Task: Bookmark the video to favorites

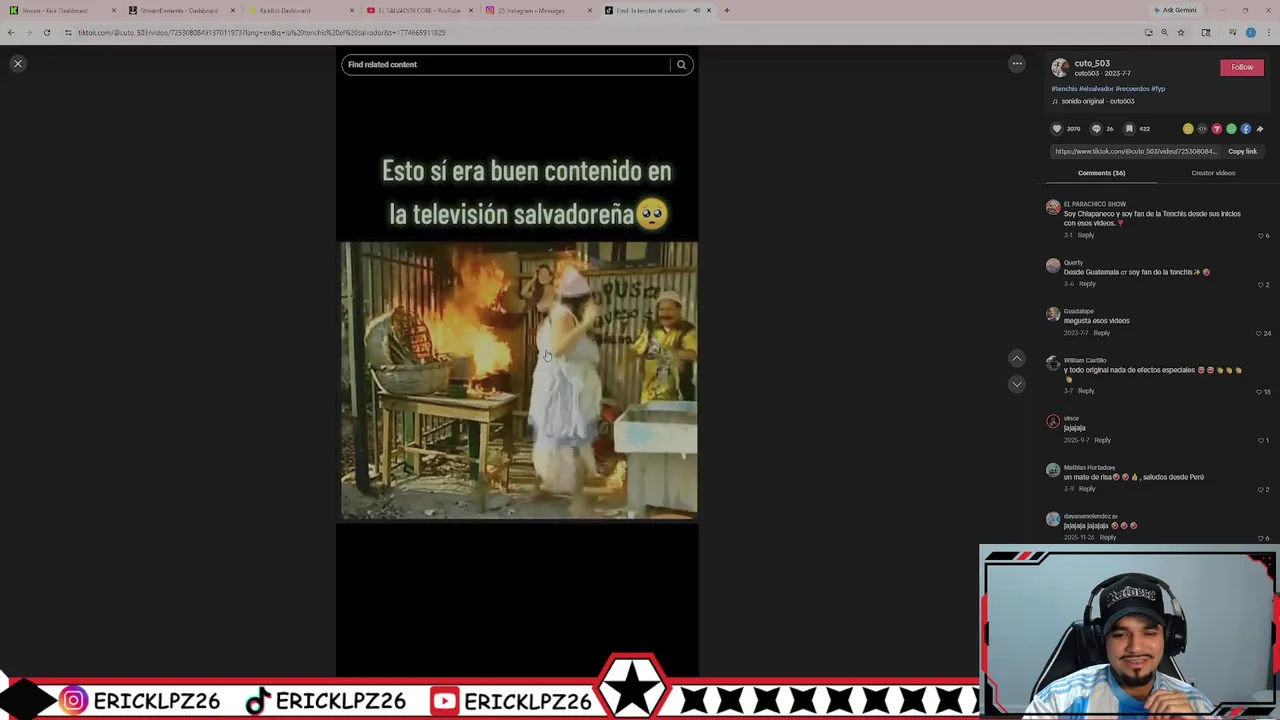Action: click(x=1129, y=129)
